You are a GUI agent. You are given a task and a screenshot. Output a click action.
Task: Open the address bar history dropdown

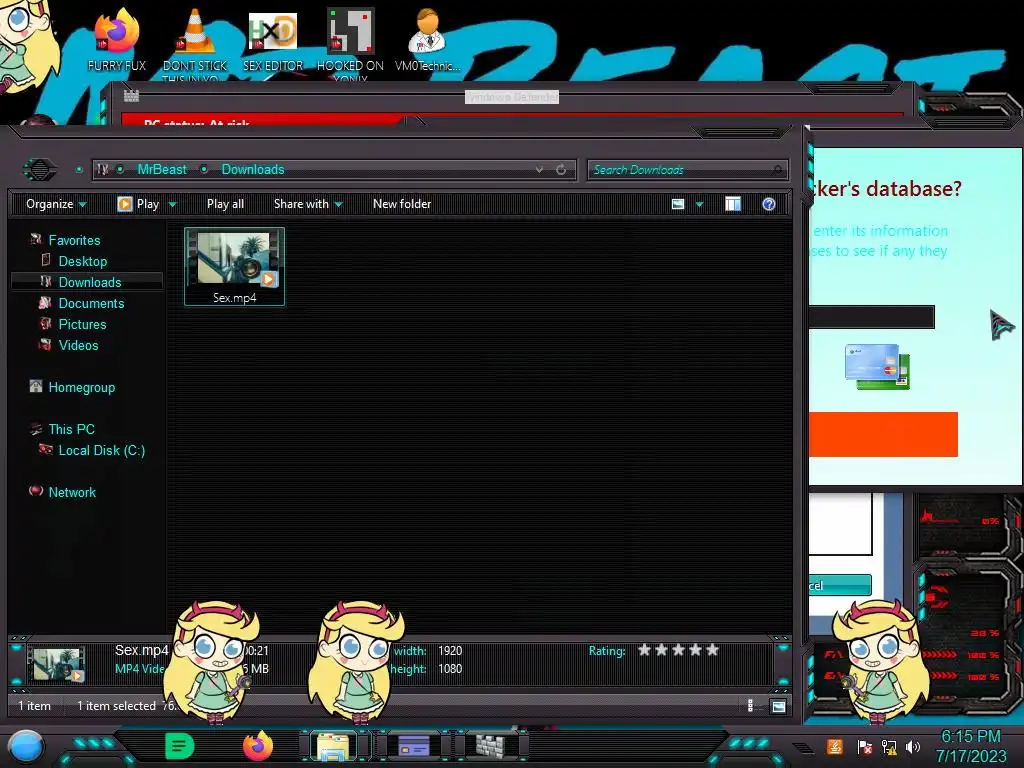(x=539, y=170)
